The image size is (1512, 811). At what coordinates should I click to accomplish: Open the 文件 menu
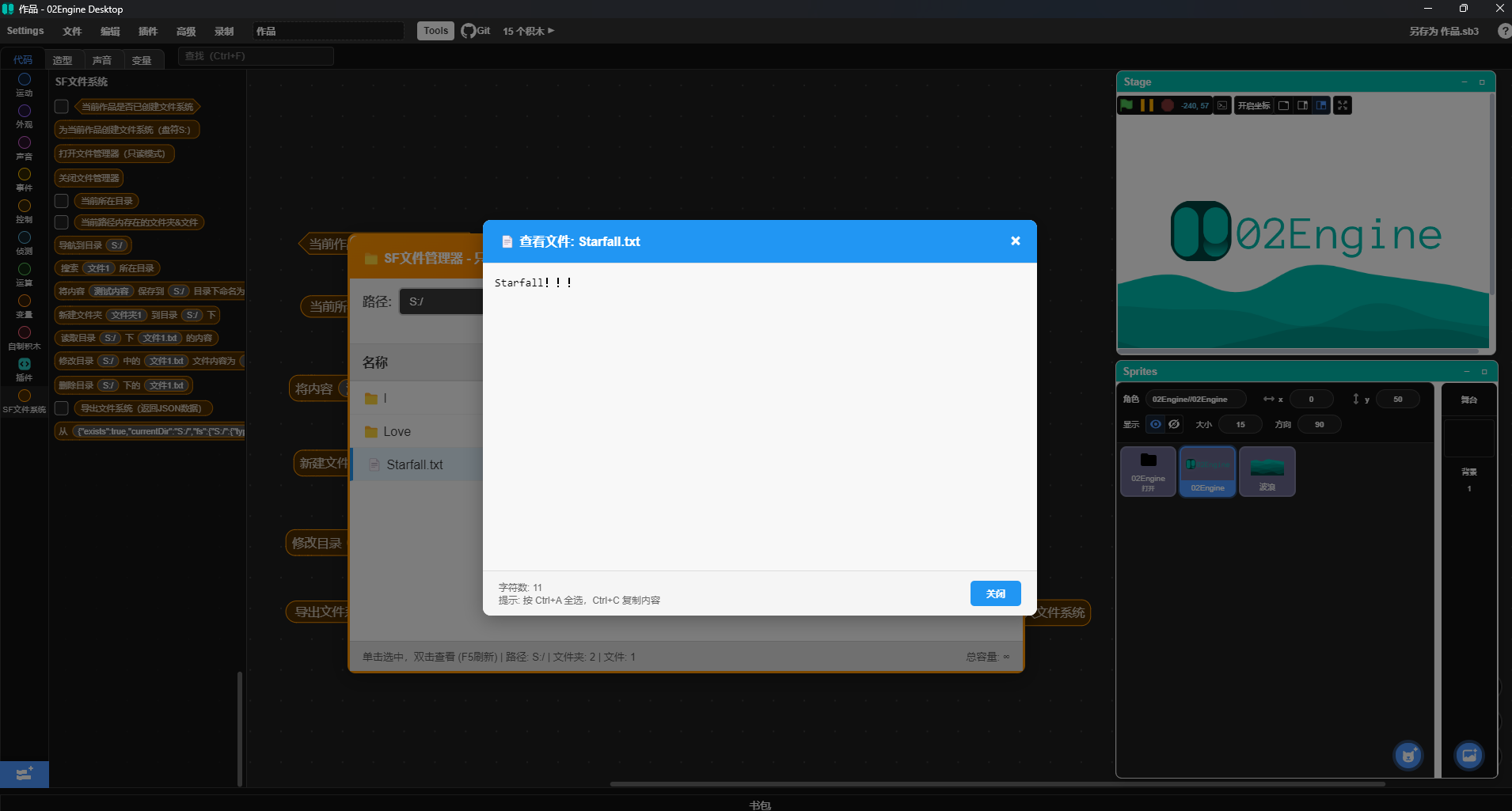[x=72, y=31]
